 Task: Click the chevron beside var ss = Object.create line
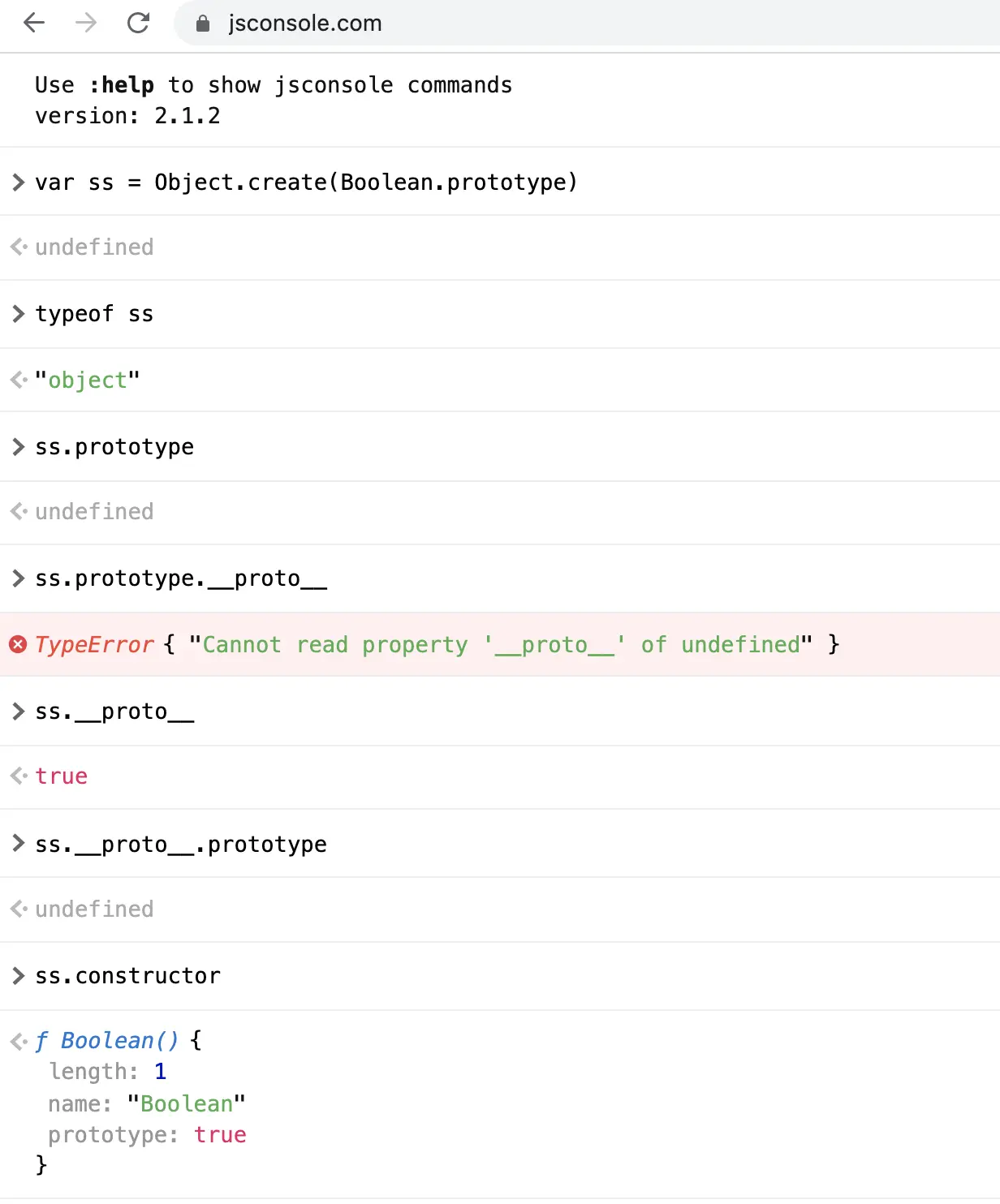point(18,182)
